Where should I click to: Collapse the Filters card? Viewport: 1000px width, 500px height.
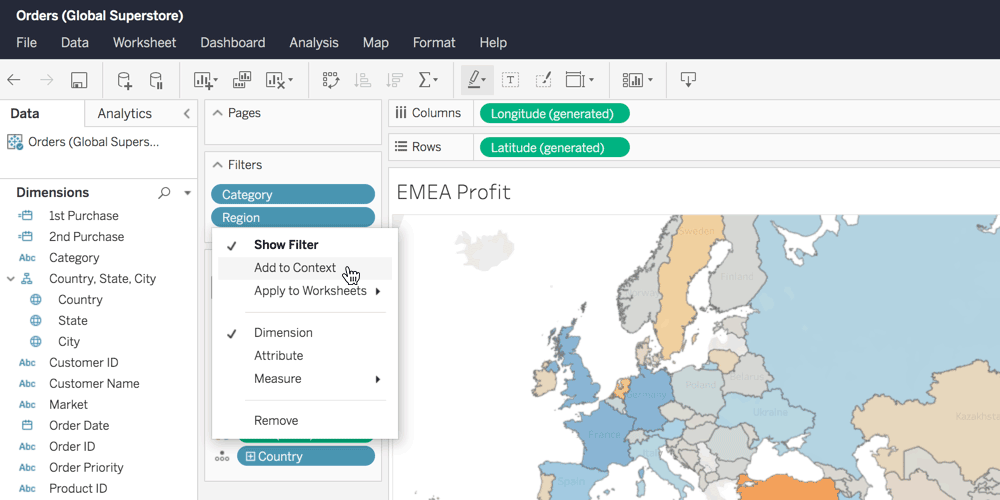click(217, 165)
